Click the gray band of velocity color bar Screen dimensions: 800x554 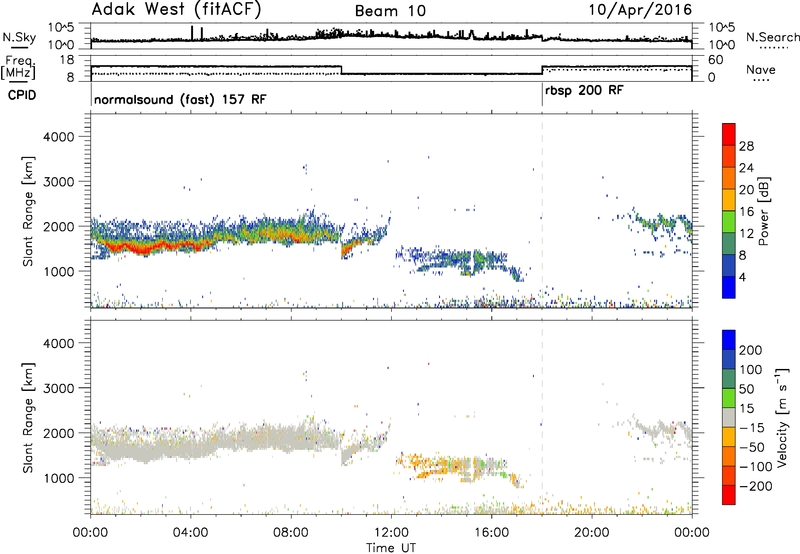[729, 417]
